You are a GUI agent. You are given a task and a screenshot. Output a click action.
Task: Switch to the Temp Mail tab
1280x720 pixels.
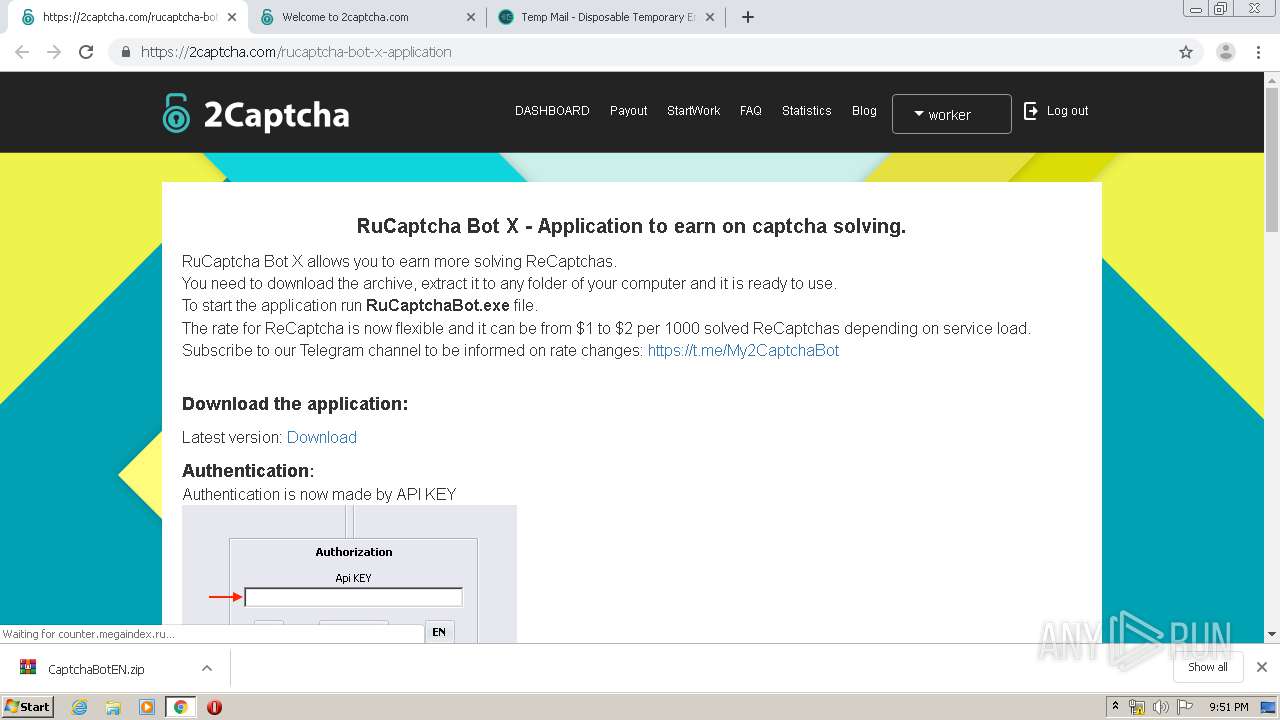607,17
